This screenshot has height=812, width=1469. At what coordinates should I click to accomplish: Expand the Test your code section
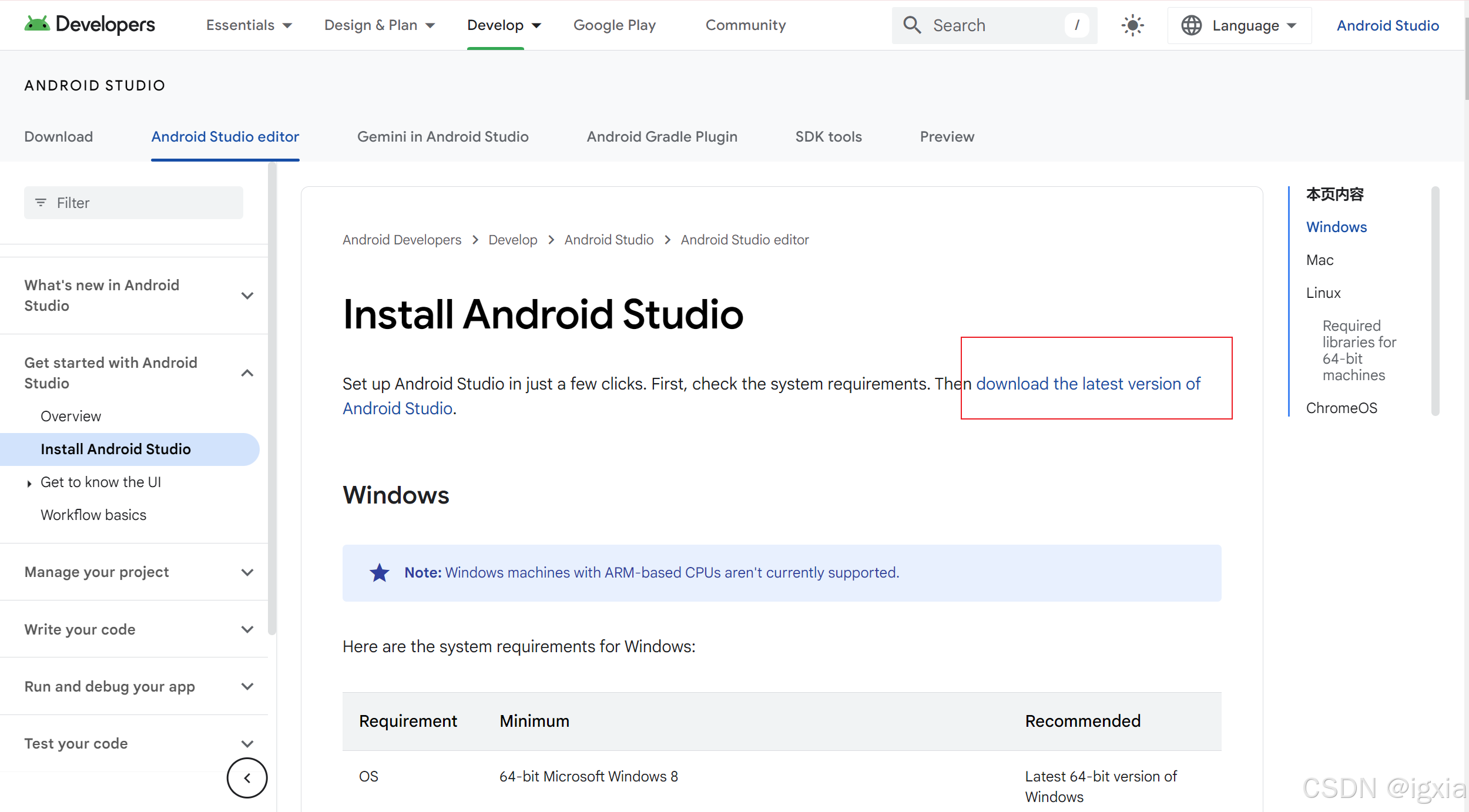[247, 743]
